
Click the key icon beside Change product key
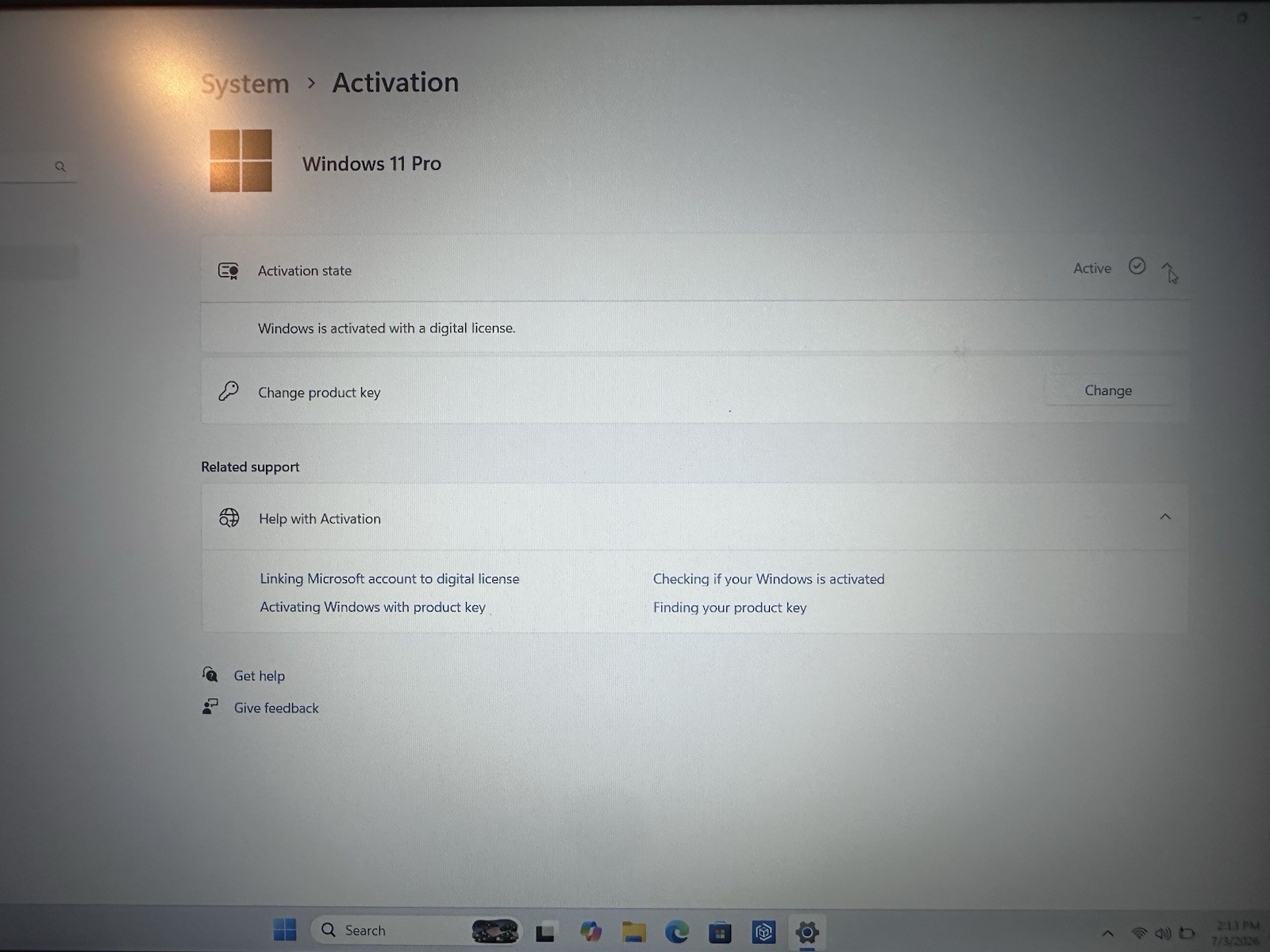(229, 391)
